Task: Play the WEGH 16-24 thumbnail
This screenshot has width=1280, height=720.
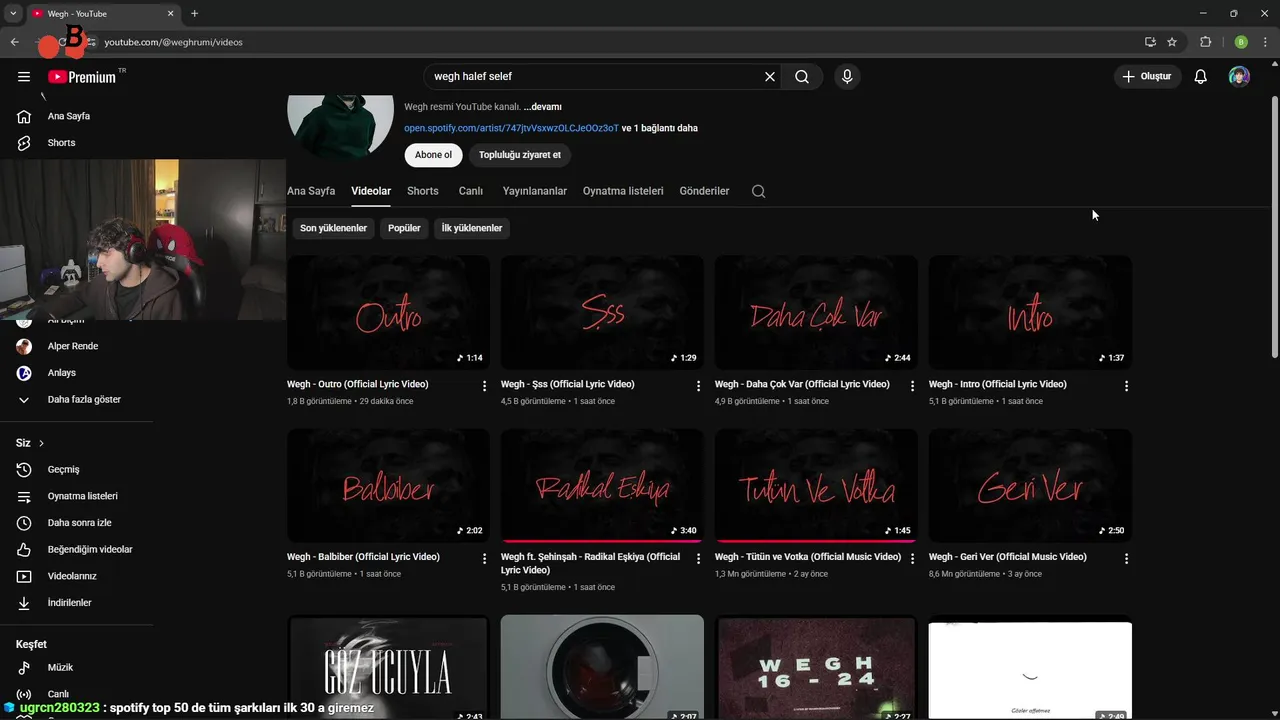Action: [x=816, y=667]
